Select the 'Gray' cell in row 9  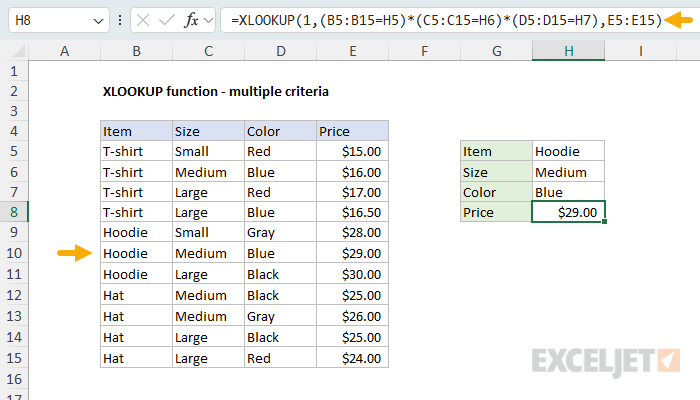tap(280, 232)
